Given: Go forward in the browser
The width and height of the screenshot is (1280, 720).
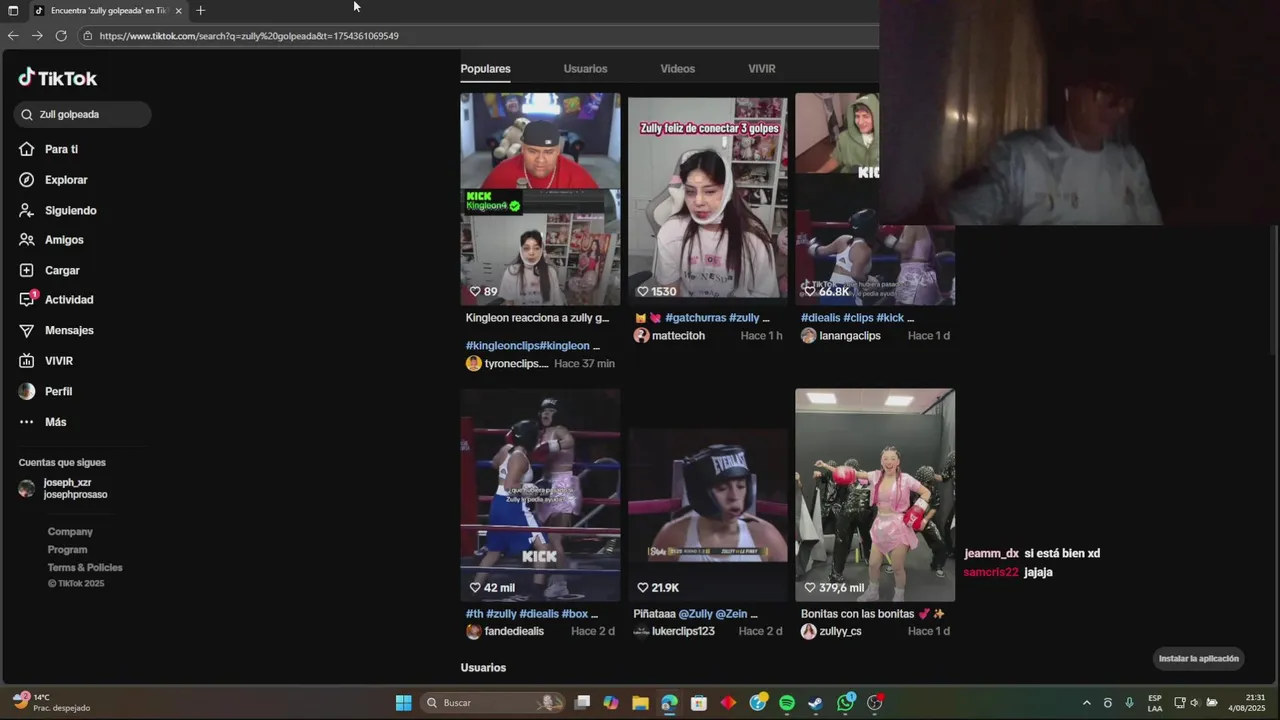Looking at the screenshot, I should [37, 36].
